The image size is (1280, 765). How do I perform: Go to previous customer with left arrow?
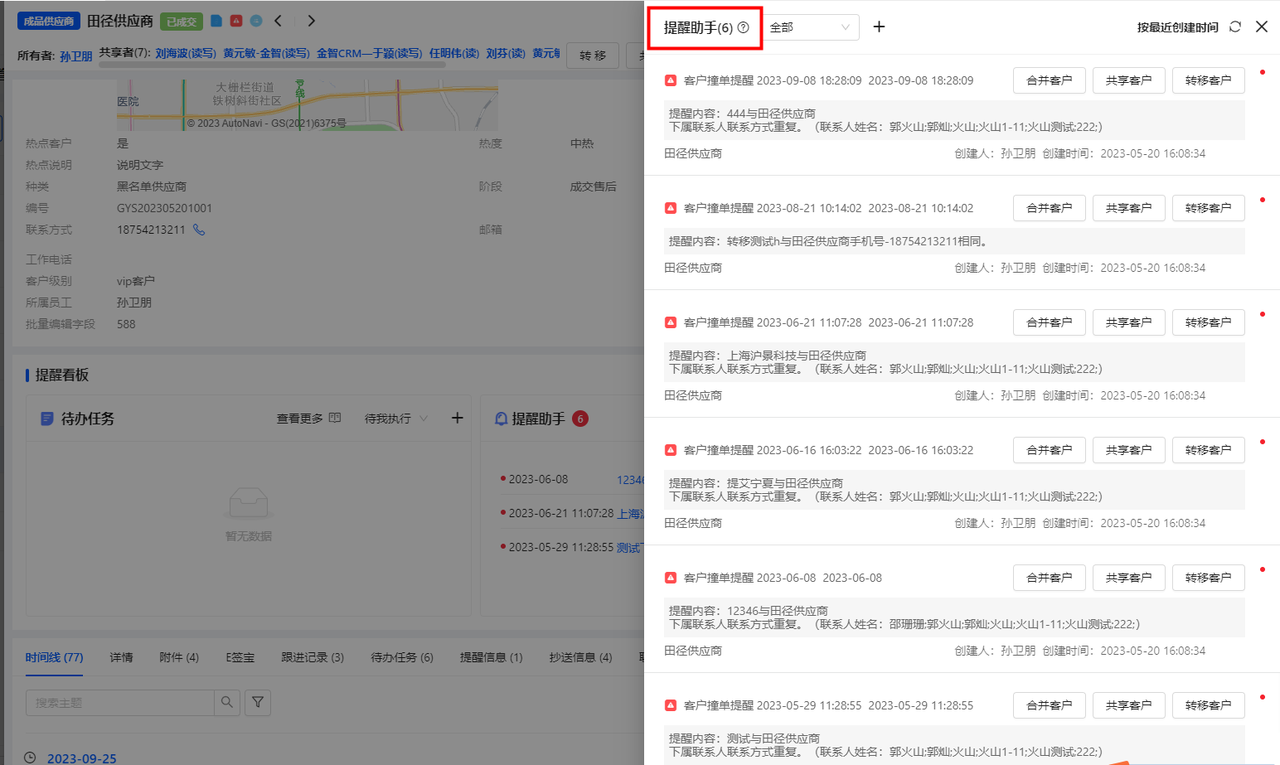pyautogui.click(x=279, y=21)
